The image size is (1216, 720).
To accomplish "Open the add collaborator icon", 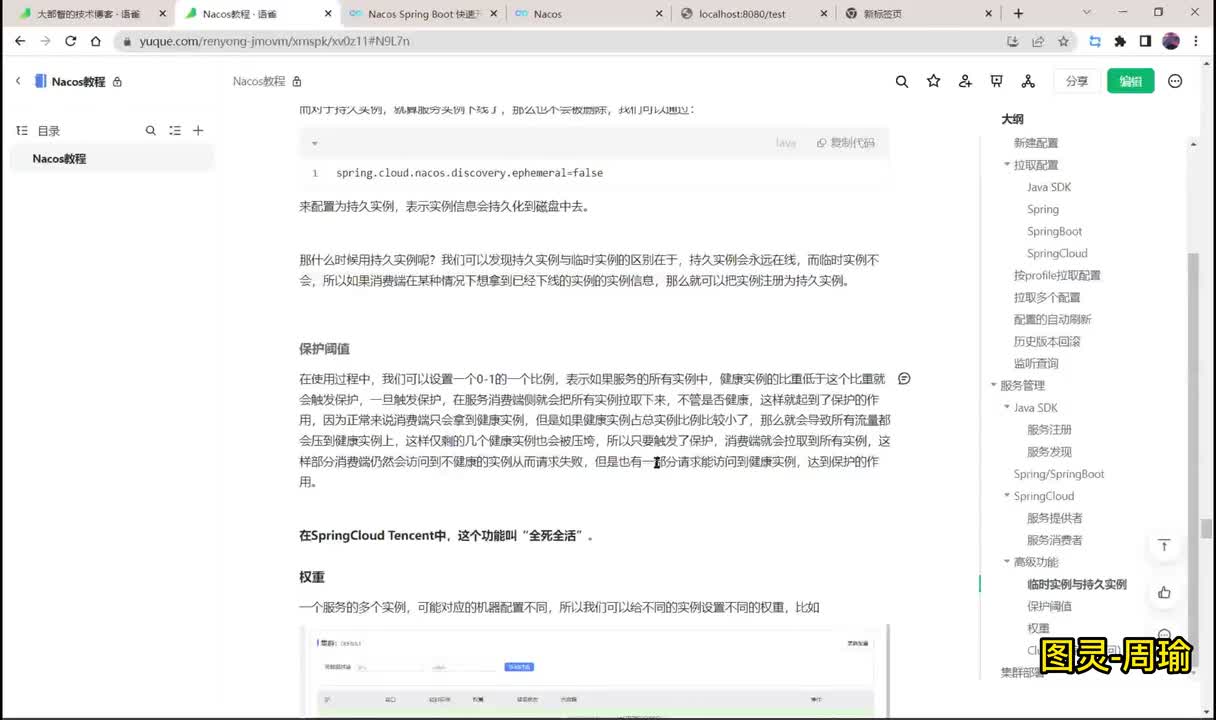I will (x=965, y=81).
